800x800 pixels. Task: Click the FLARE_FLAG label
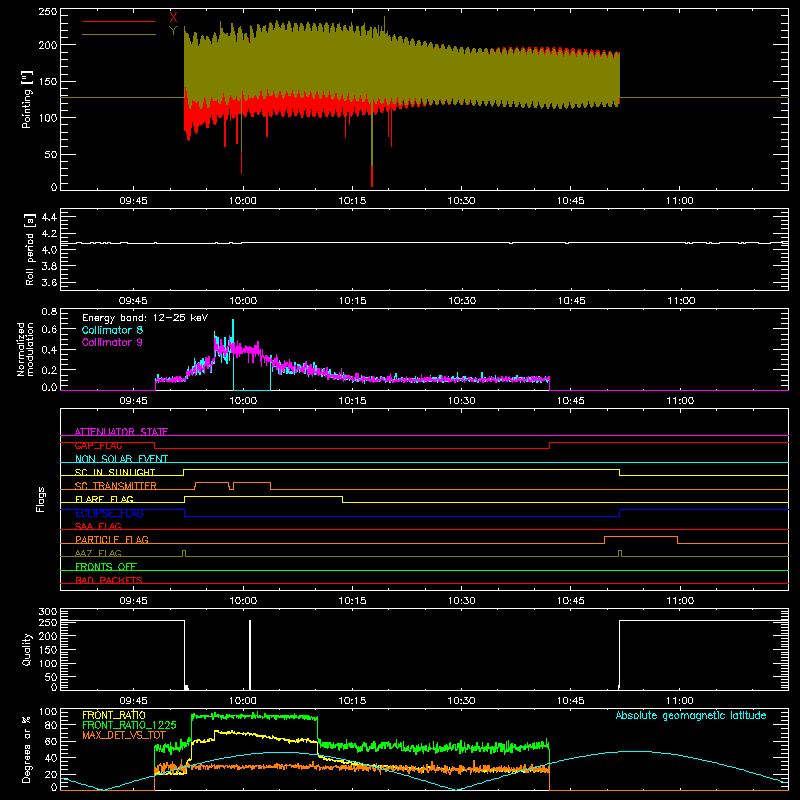[x=104, y=499]
